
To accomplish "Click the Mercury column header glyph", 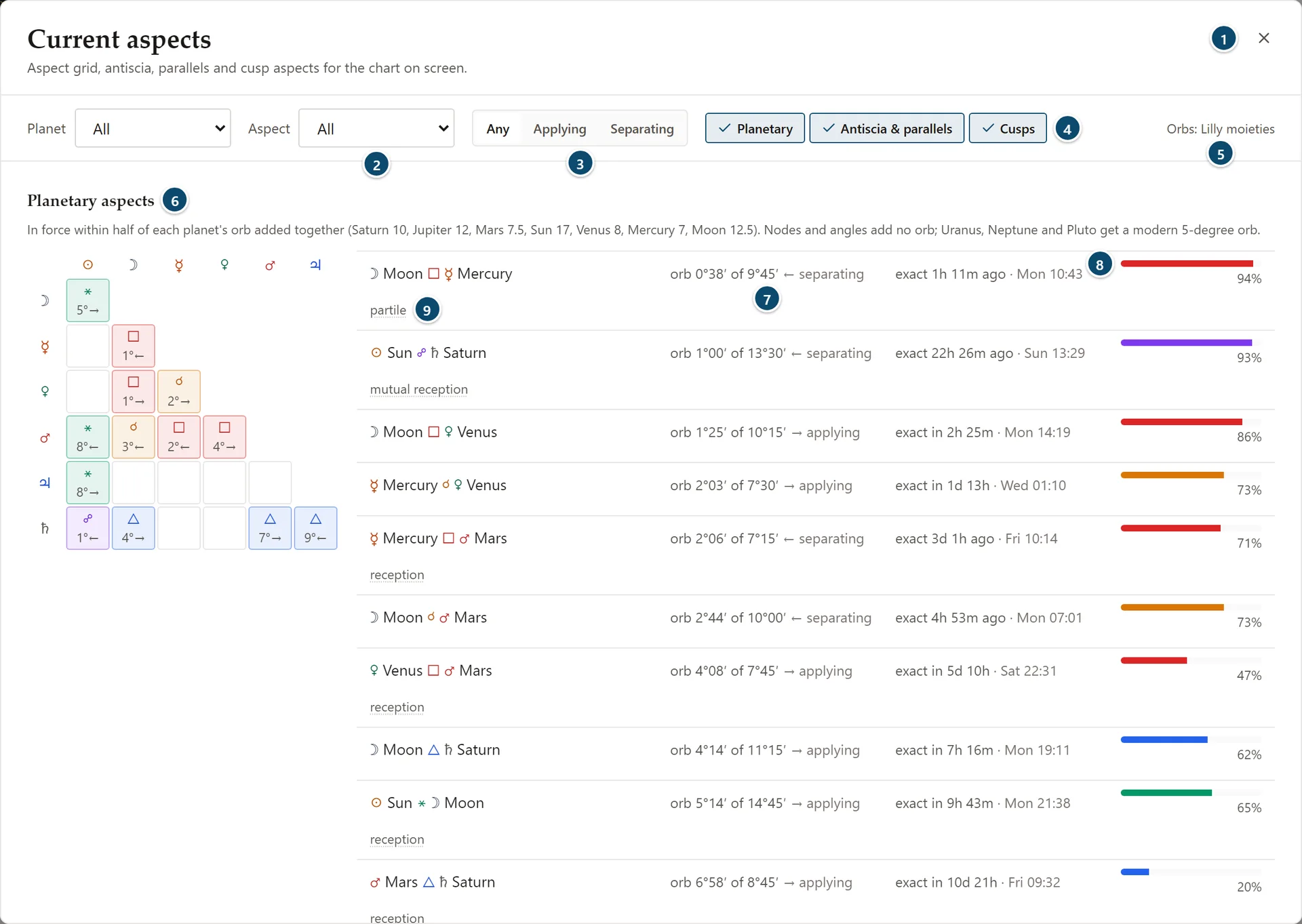I will (x=179, y=264).
